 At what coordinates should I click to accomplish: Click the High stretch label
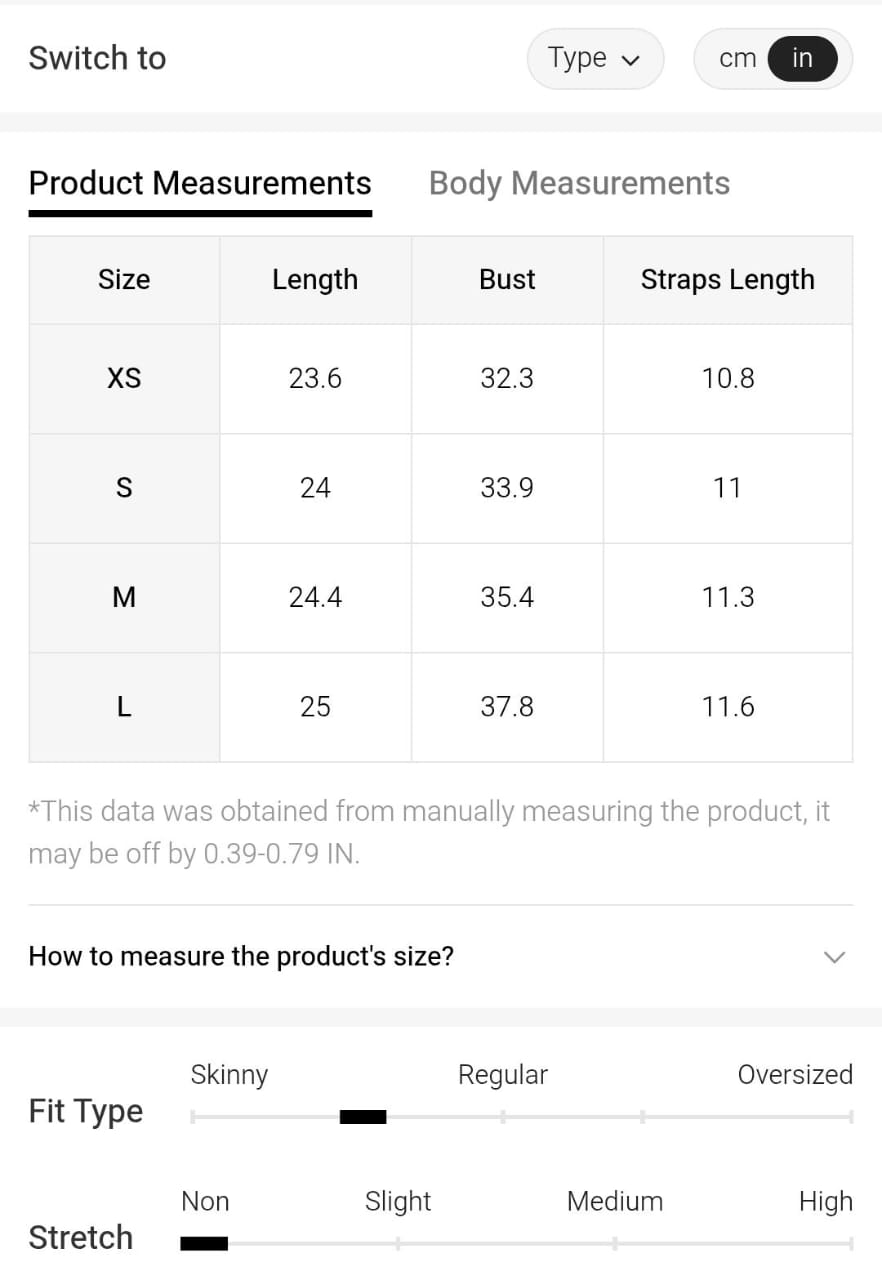[x=825, y=1201]
